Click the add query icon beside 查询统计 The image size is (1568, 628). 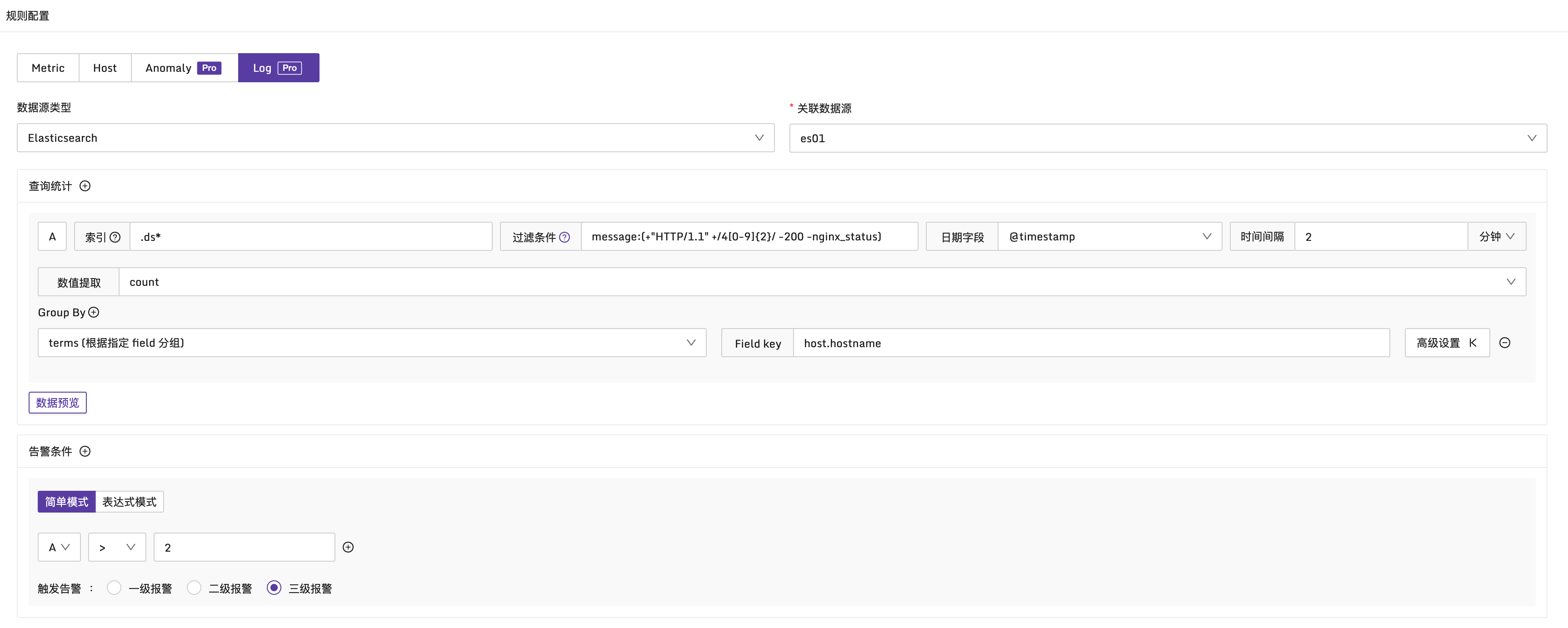click(x=85, y=186)
